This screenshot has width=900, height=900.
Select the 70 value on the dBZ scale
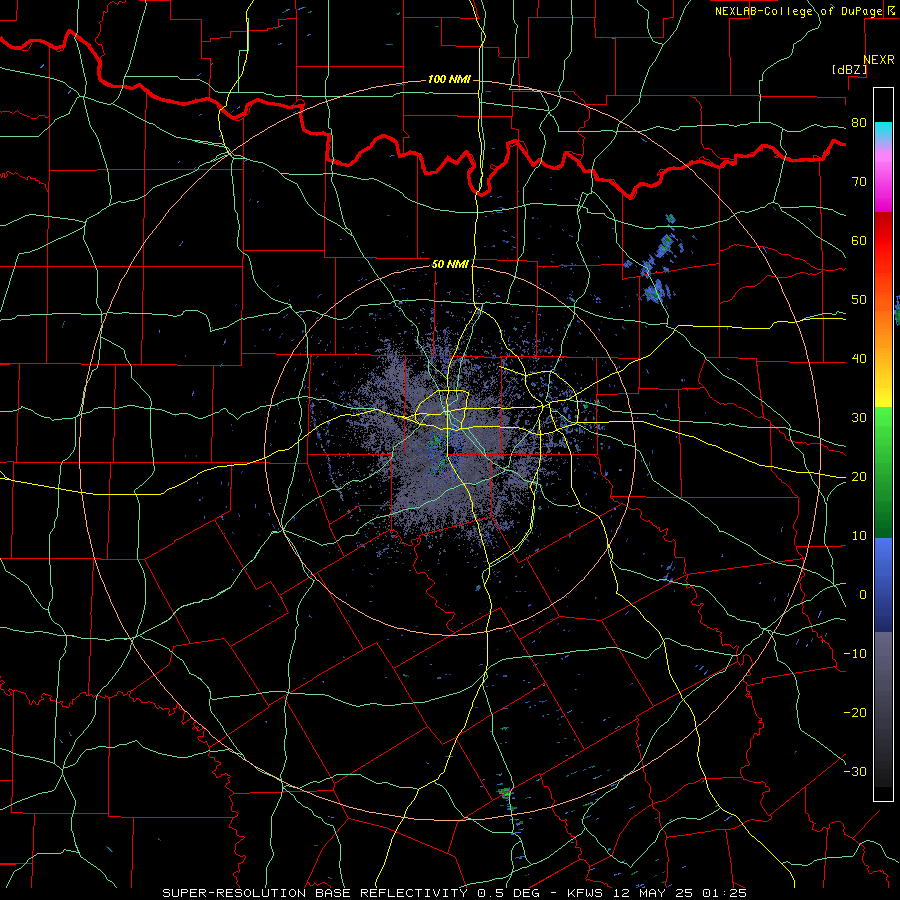[x=859, y=181]
